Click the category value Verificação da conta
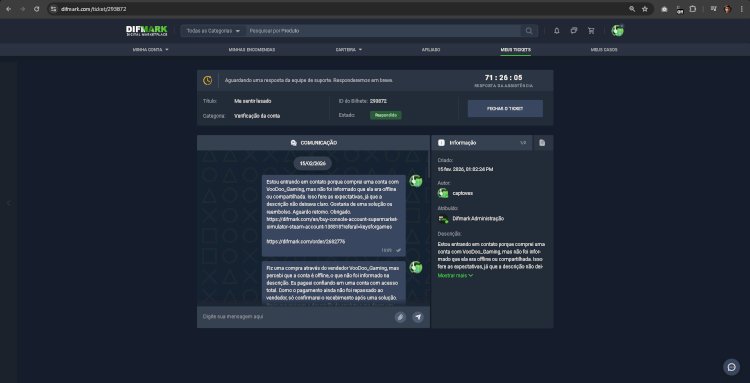Screen dimensions: 750x383 coord(257,116)
